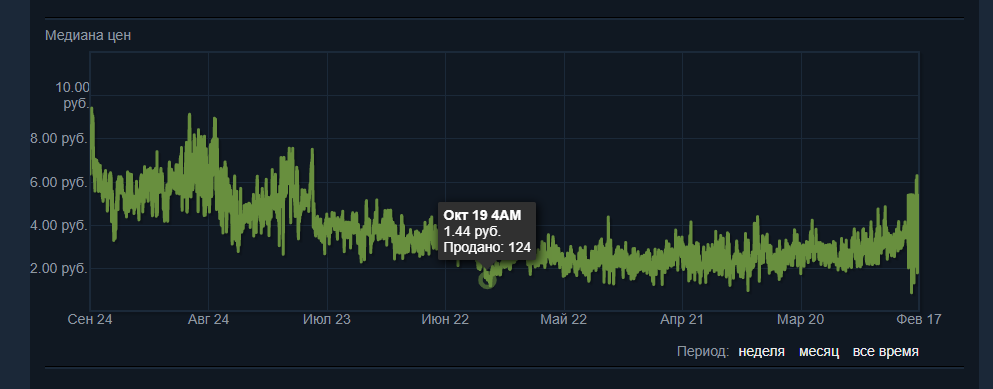The height and width of the screenshot is (389, 993).
Task: Click the 'Сен 24' x-axis label
Action: 90,319
